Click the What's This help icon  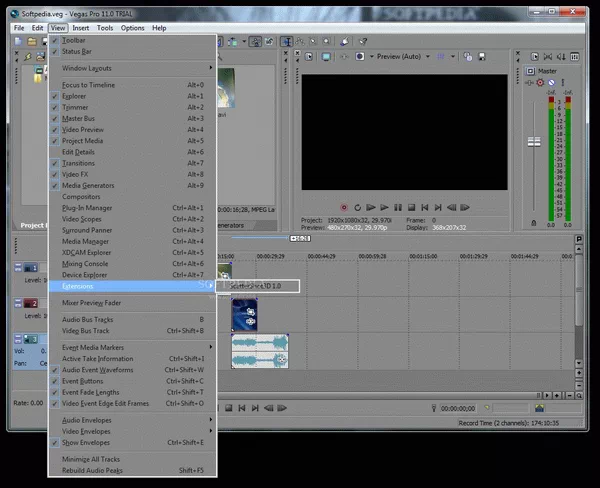coord(362,41)
